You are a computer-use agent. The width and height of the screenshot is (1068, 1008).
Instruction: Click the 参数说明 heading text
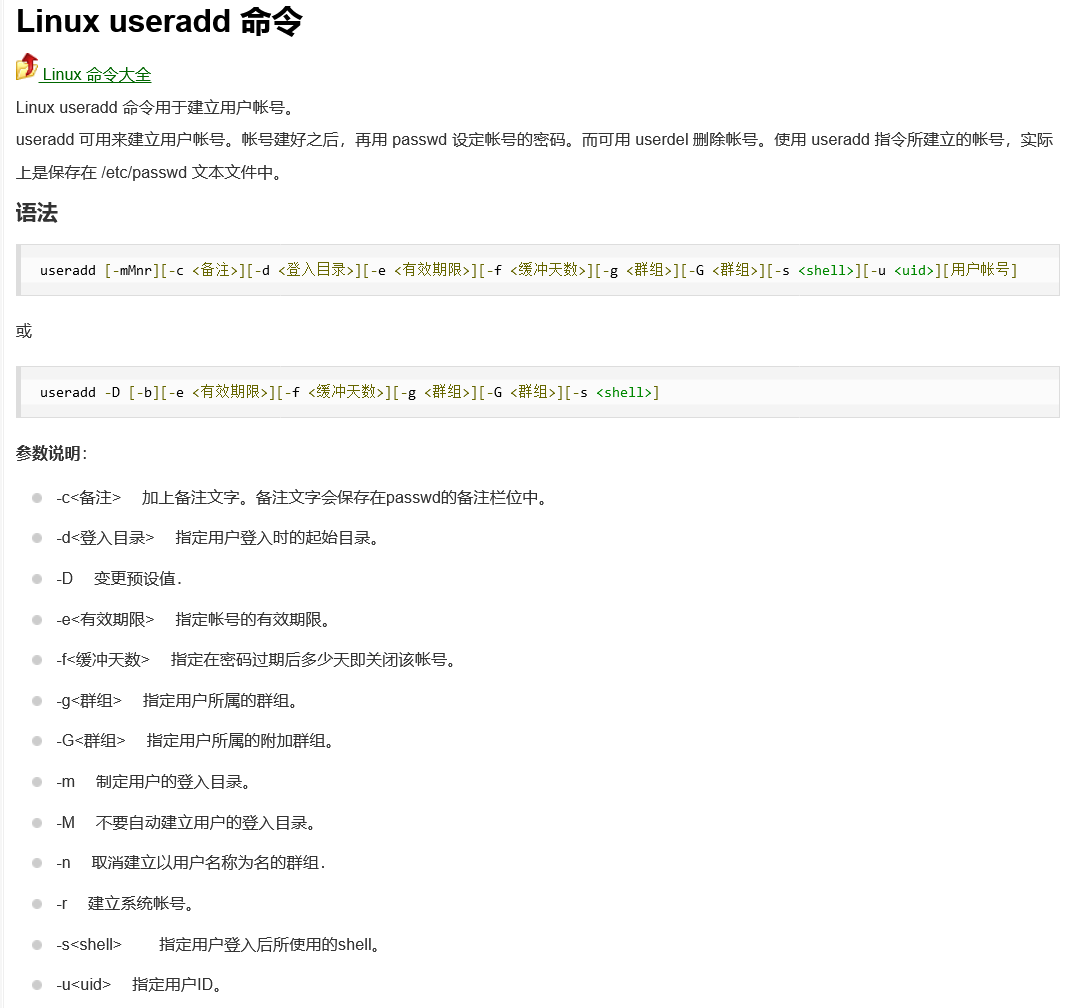pyautogui.click(x=51, y=453)
